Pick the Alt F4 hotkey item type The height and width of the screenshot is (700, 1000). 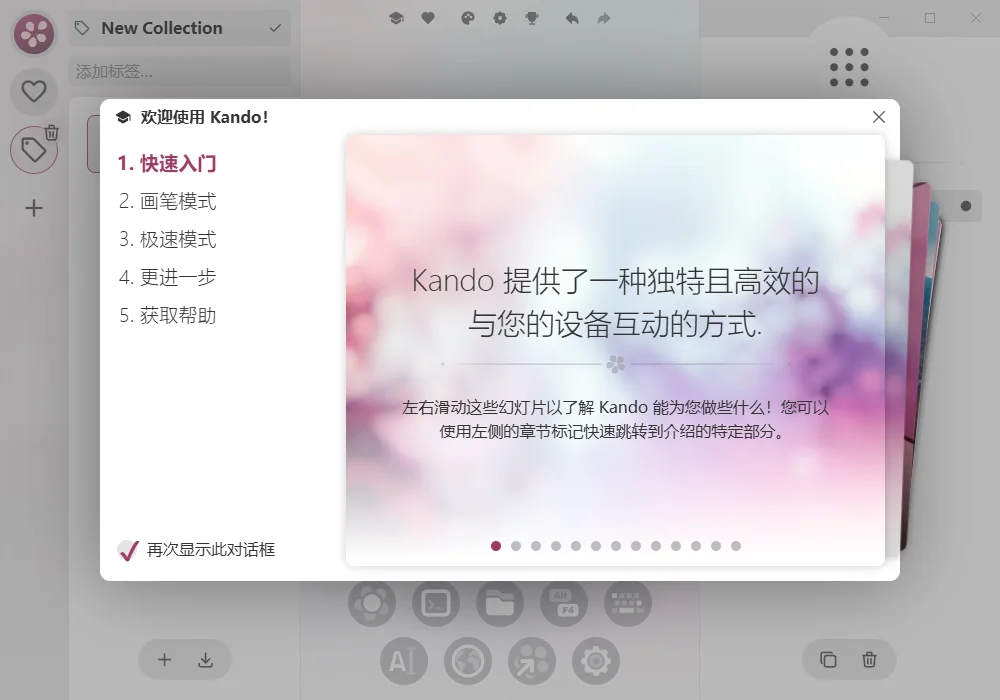564,602
